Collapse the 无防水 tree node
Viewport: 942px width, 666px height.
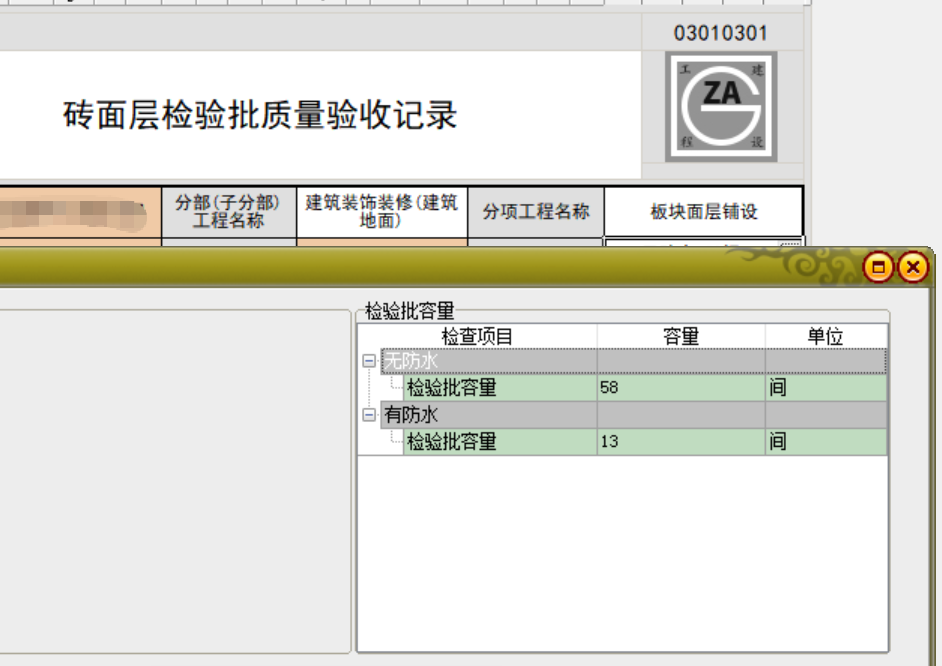(x=369, y=361)
